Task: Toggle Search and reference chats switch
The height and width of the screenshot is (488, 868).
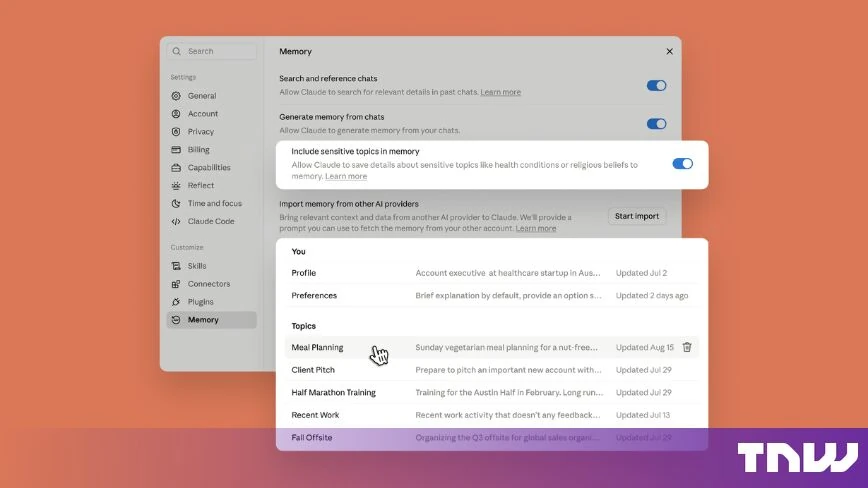Action: pos(656,85)
